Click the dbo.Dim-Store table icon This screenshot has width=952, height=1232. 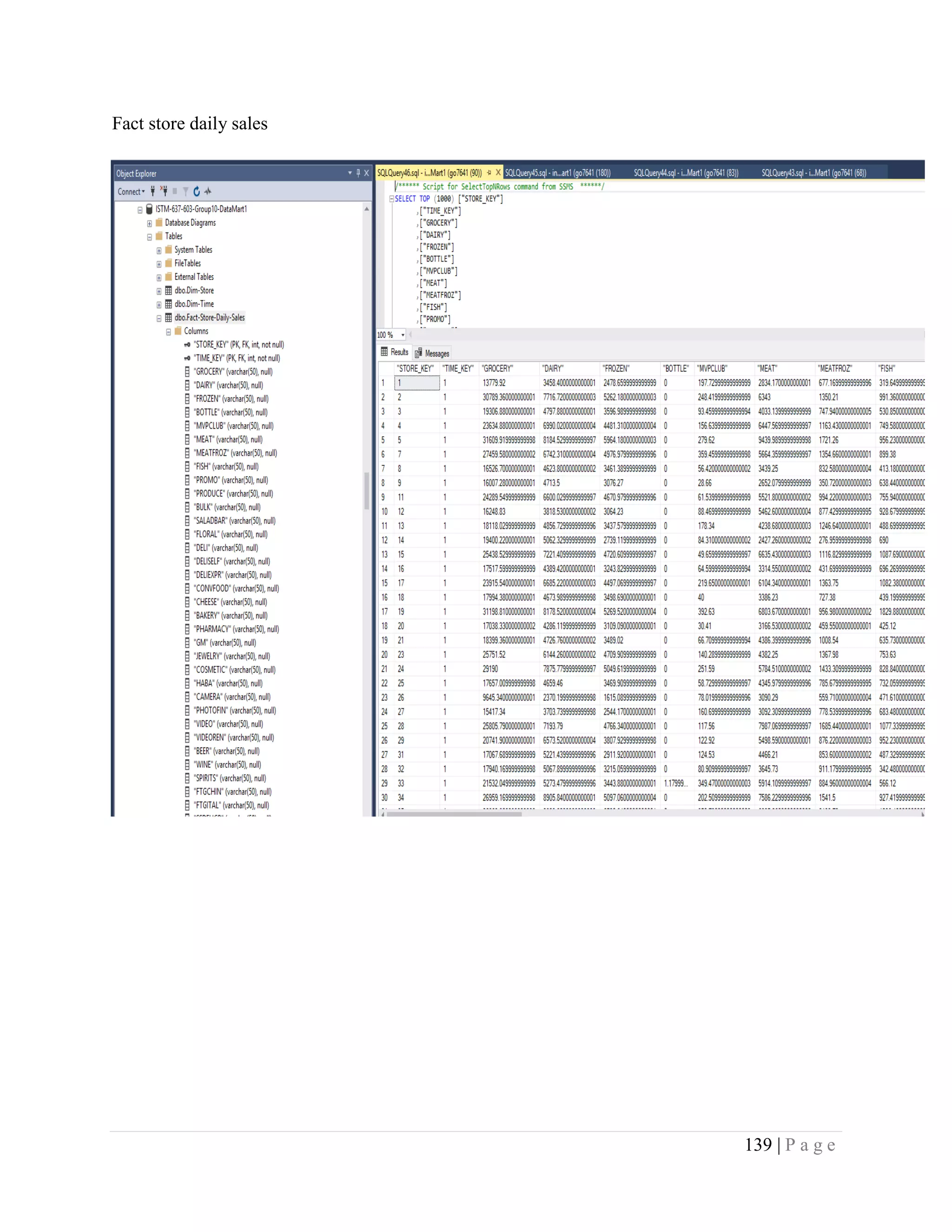(x=168, y=291)
